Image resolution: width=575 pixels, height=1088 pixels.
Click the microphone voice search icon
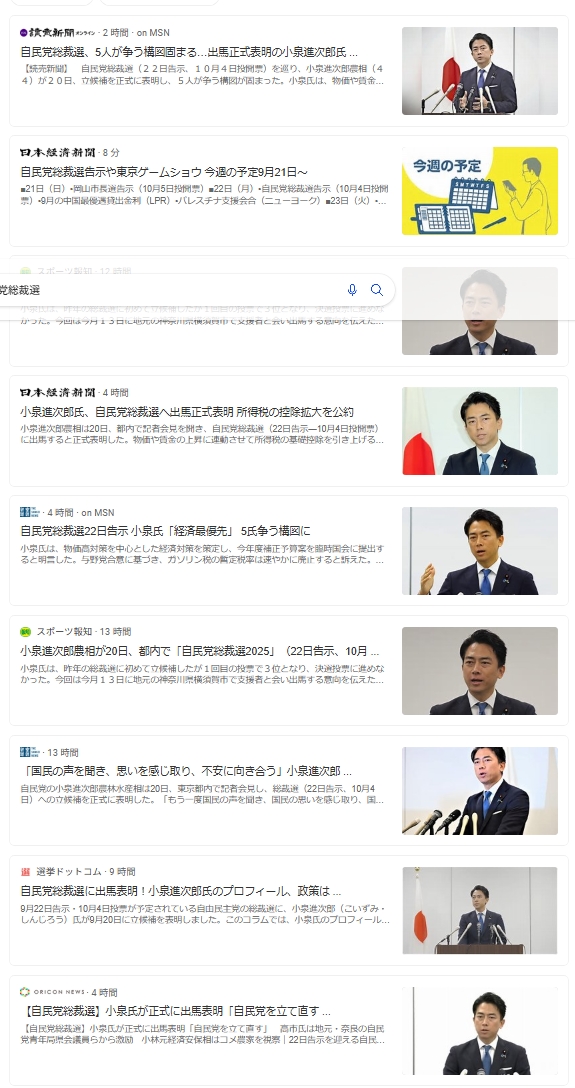point(352,290)
